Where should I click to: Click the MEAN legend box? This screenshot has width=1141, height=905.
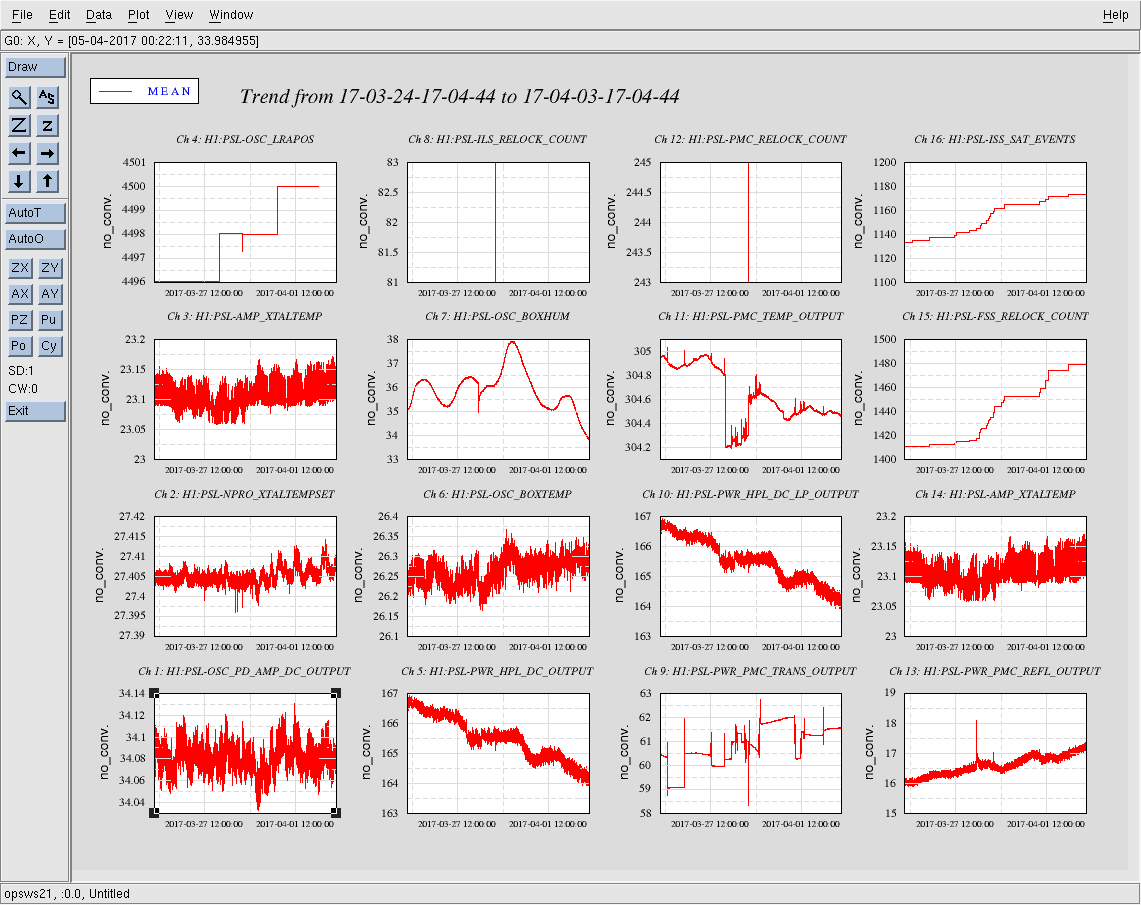tap(144, 91)
